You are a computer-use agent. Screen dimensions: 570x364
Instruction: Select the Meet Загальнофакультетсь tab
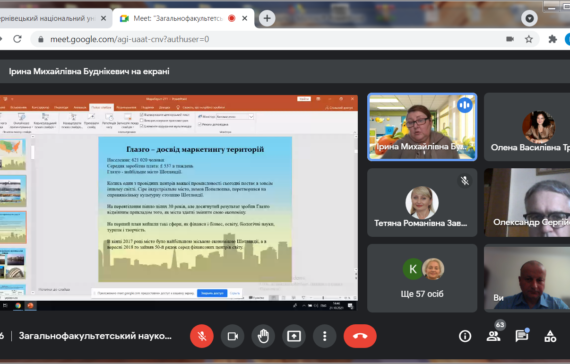177,18
